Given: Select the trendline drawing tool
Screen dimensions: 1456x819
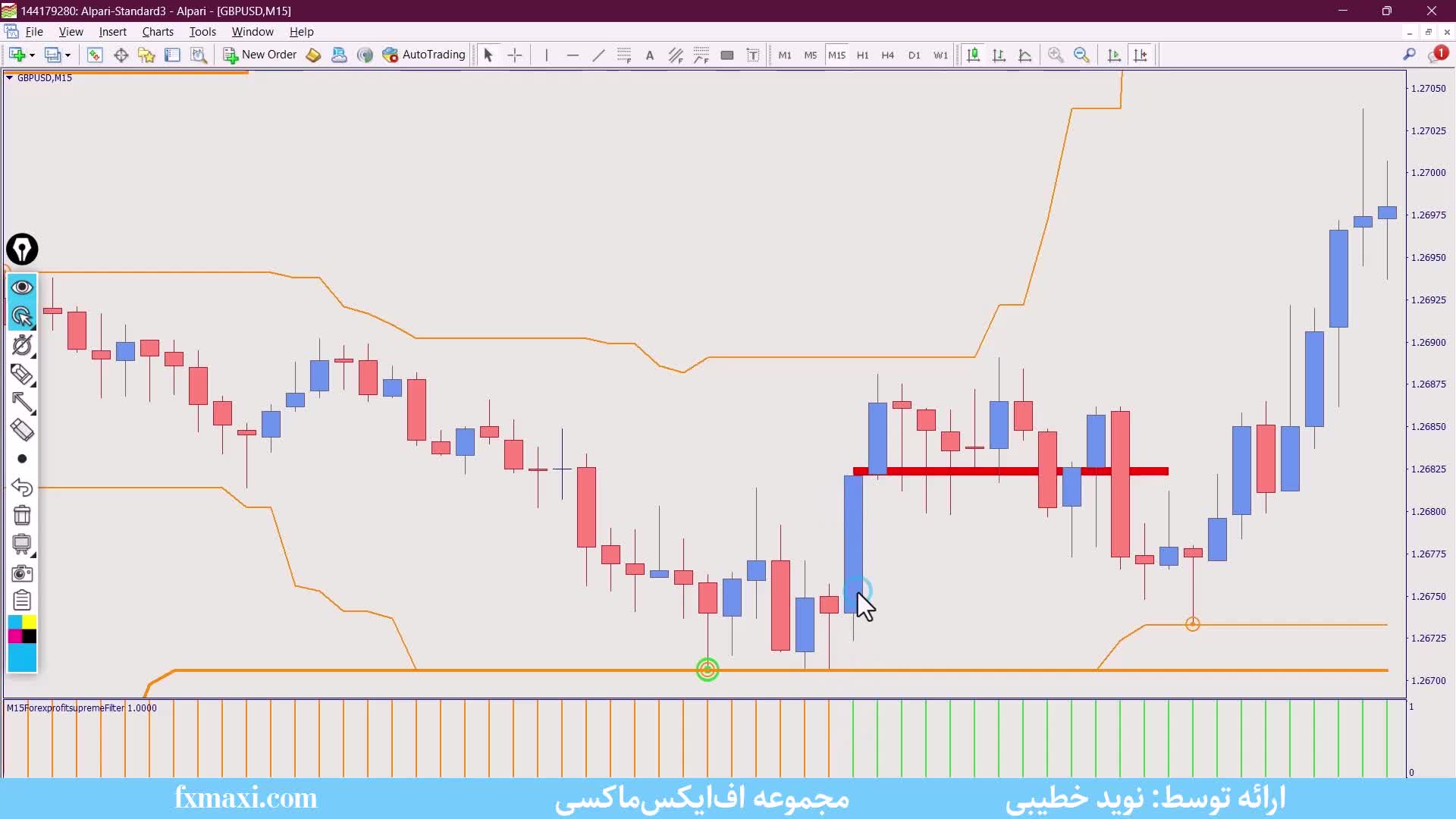Looking at the screenshot, I should (x=598, y=55).
